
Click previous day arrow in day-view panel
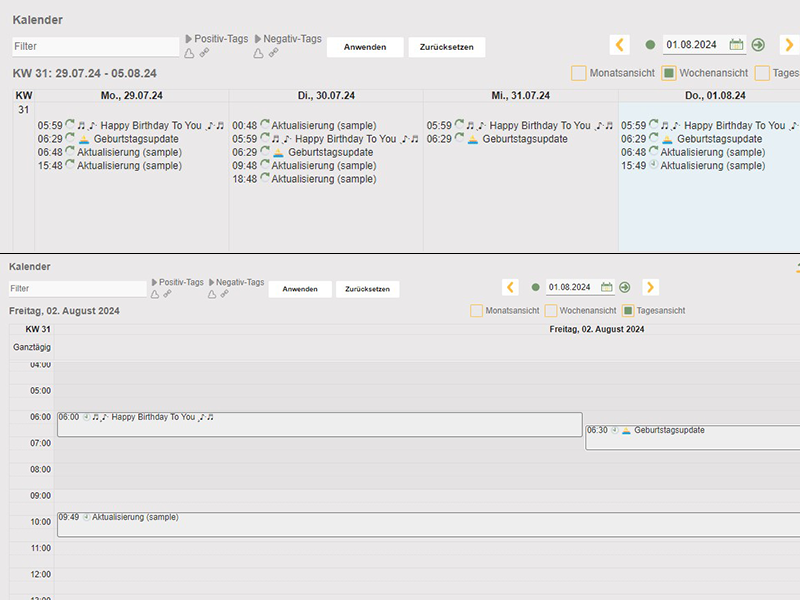pyautogui.click(x=510, y=287)
